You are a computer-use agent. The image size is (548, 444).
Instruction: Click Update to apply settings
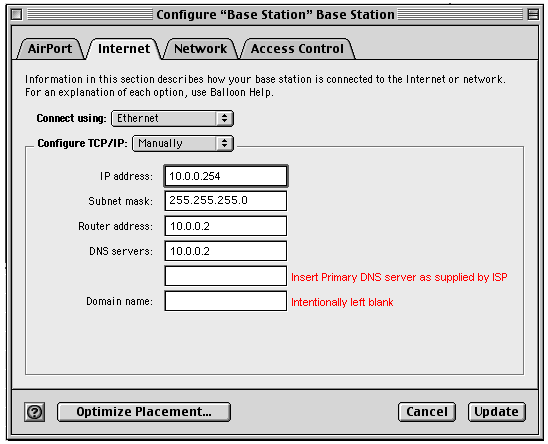coord(497,412)
